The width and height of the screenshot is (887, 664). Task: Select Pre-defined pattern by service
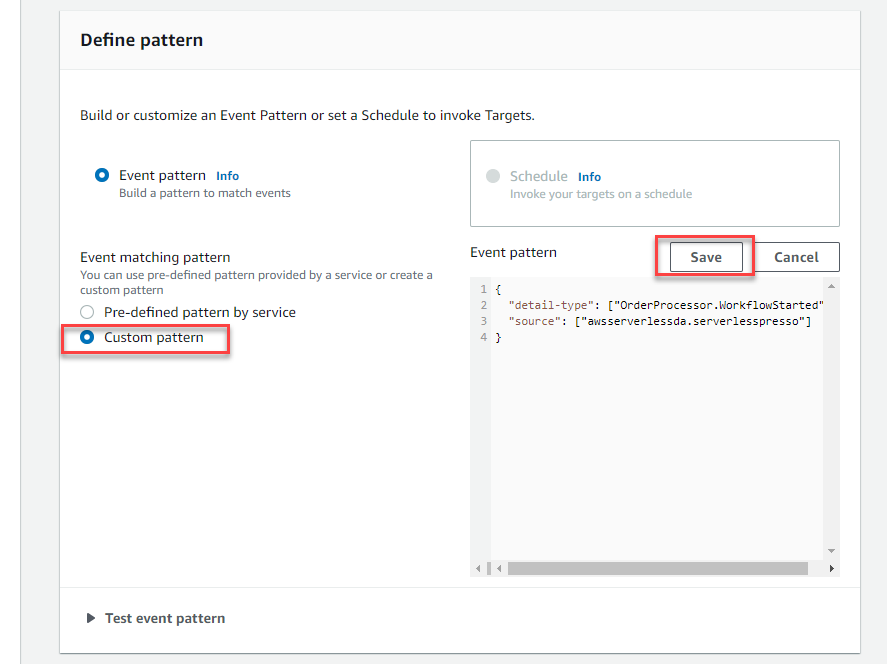(x=87, y=312)
